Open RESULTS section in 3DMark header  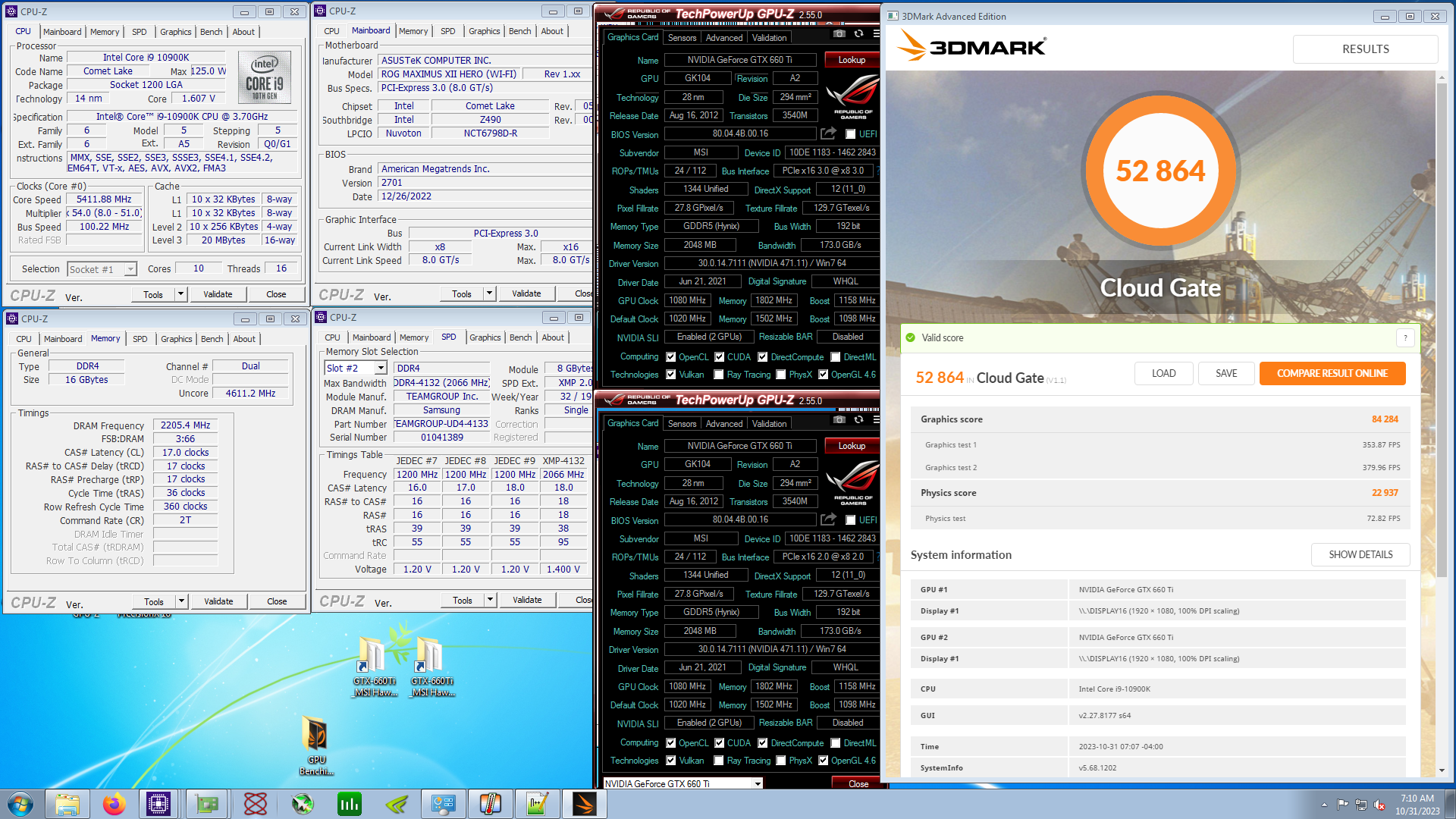point(1365,49)
